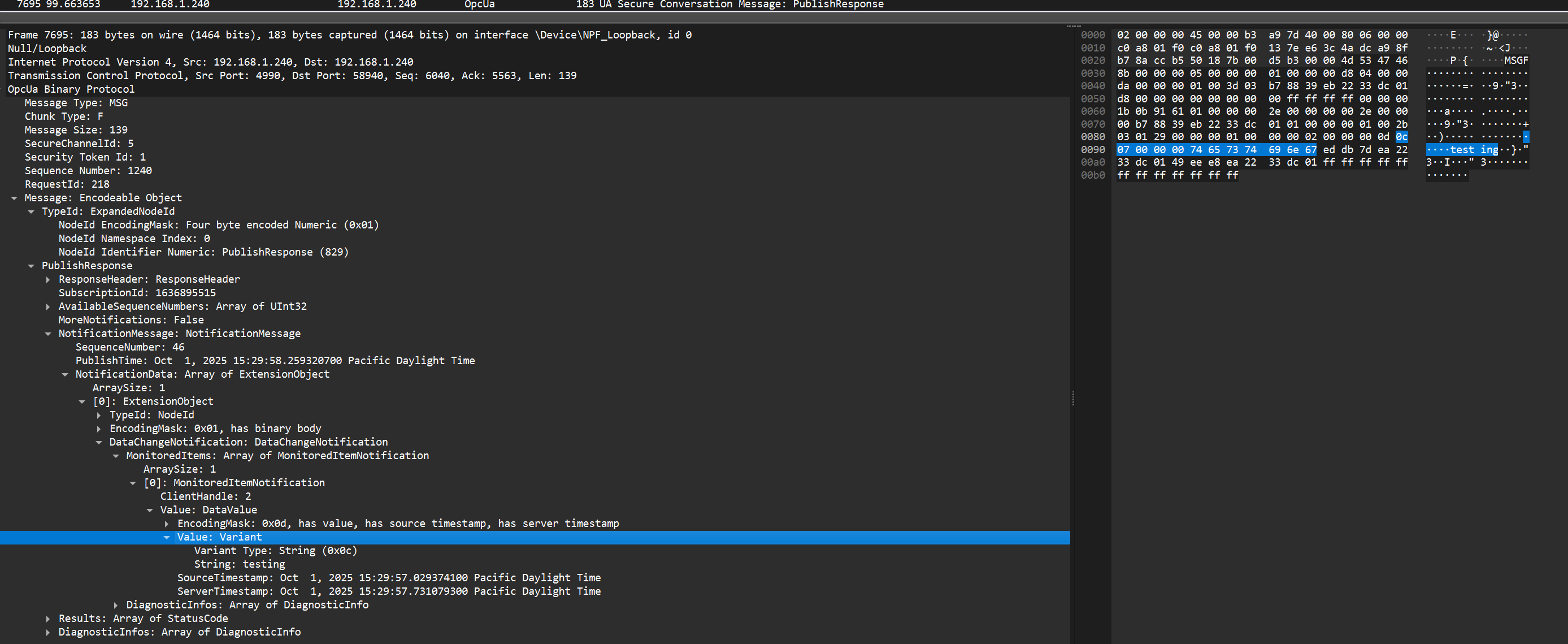Expand the TypeId: NodeId entry
Screen dimensions: 1568x644
[x=99, y=416]
